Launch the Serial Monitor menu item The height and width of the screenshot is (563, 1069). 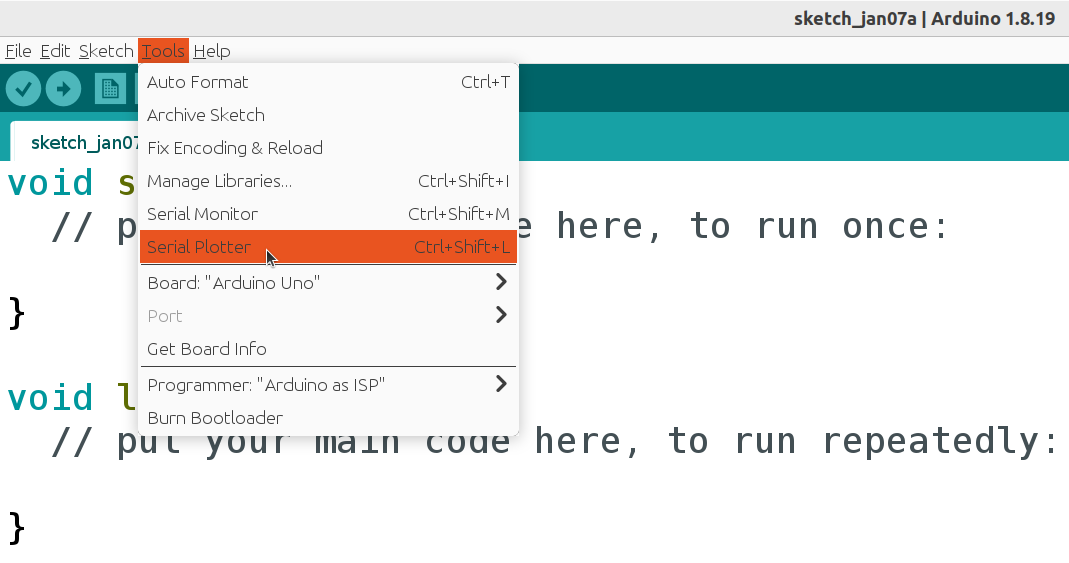tap(329, 214)
